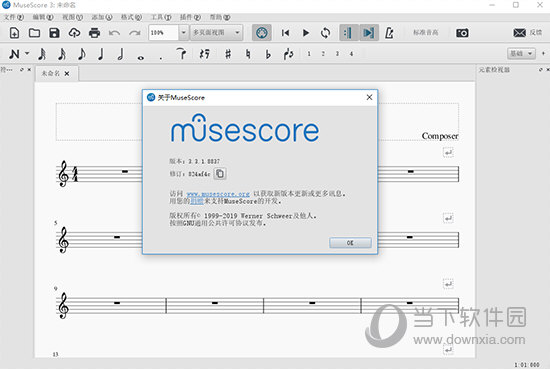Close the 关于MuseScore dialog
This screenshot has width=550, height=369.
(369, 97)
